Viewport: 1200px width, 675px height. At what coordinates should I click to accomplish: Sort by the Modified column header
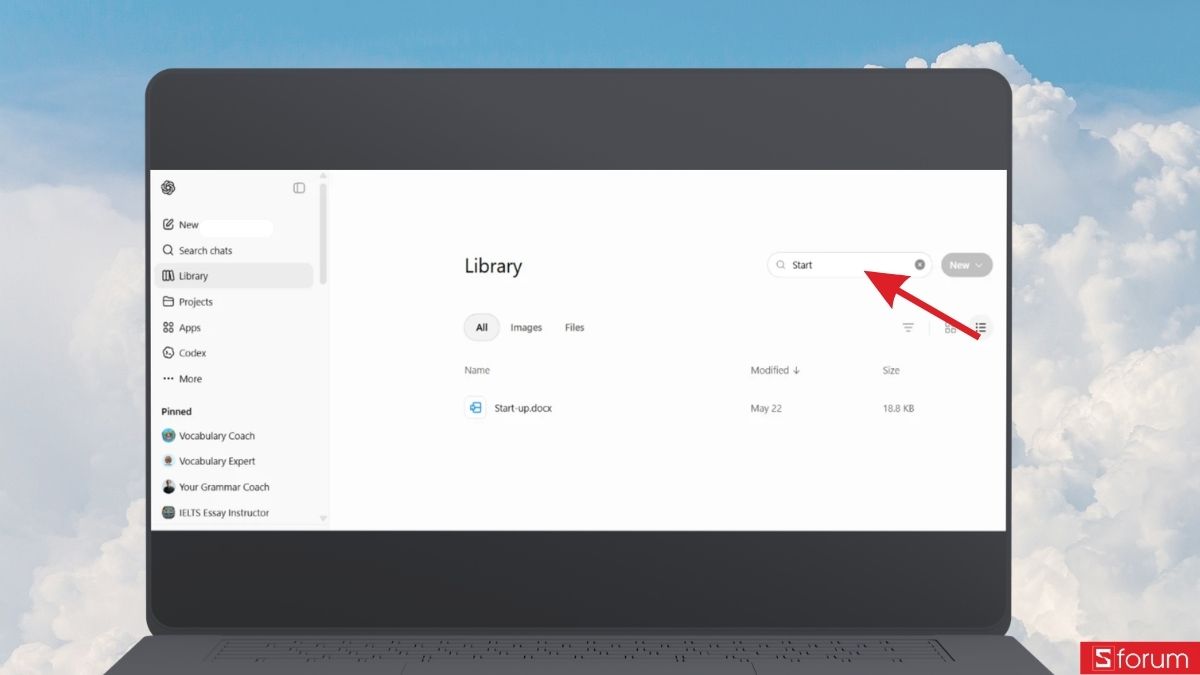[x=775, y=371]
